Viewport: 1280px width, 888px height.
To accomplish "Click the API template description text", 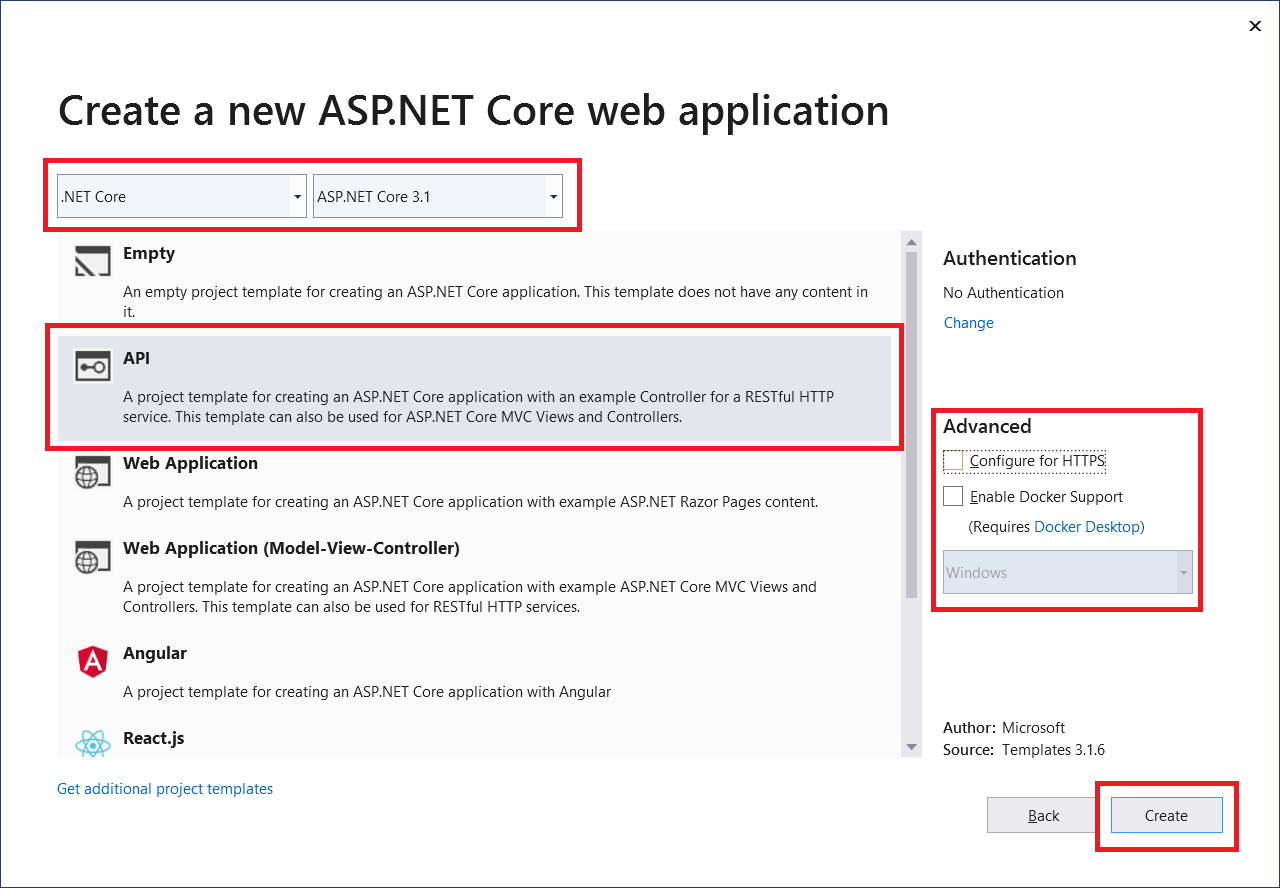I will tap(478, 407).
